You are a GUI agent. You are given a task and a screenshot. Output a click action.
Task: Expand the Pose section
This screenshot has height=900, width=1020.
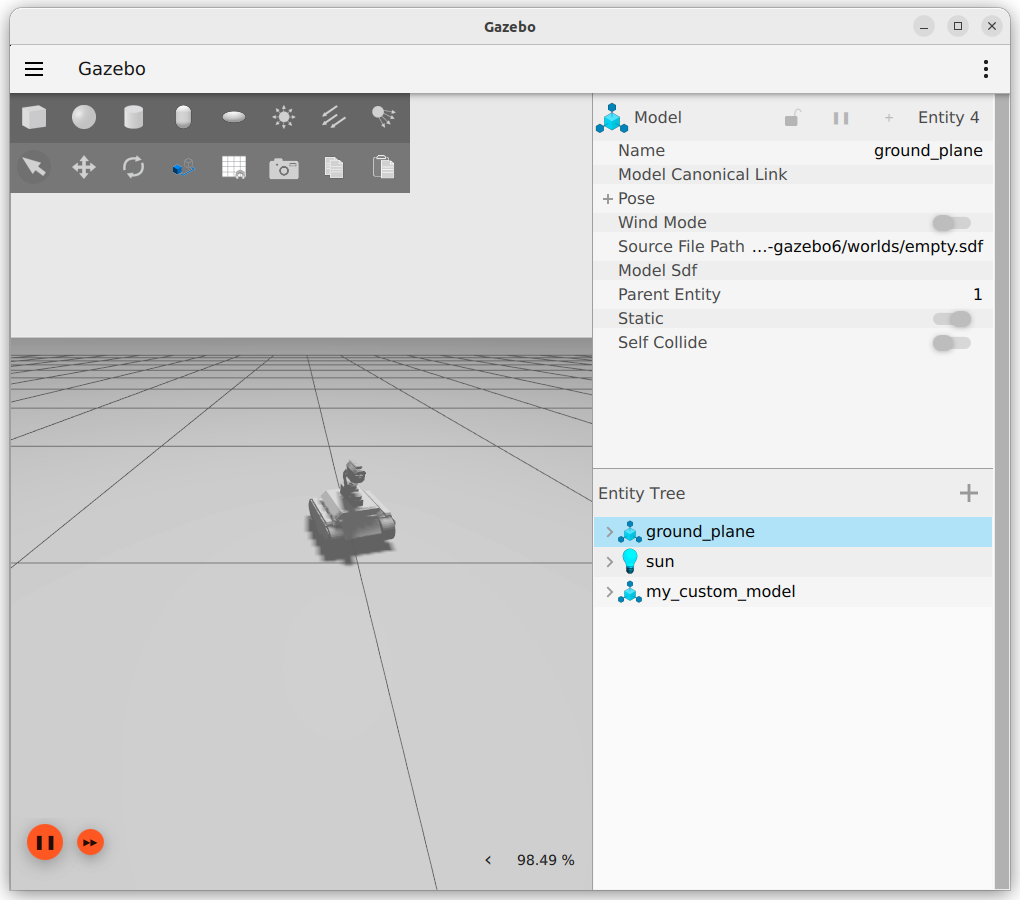[608, 199]
